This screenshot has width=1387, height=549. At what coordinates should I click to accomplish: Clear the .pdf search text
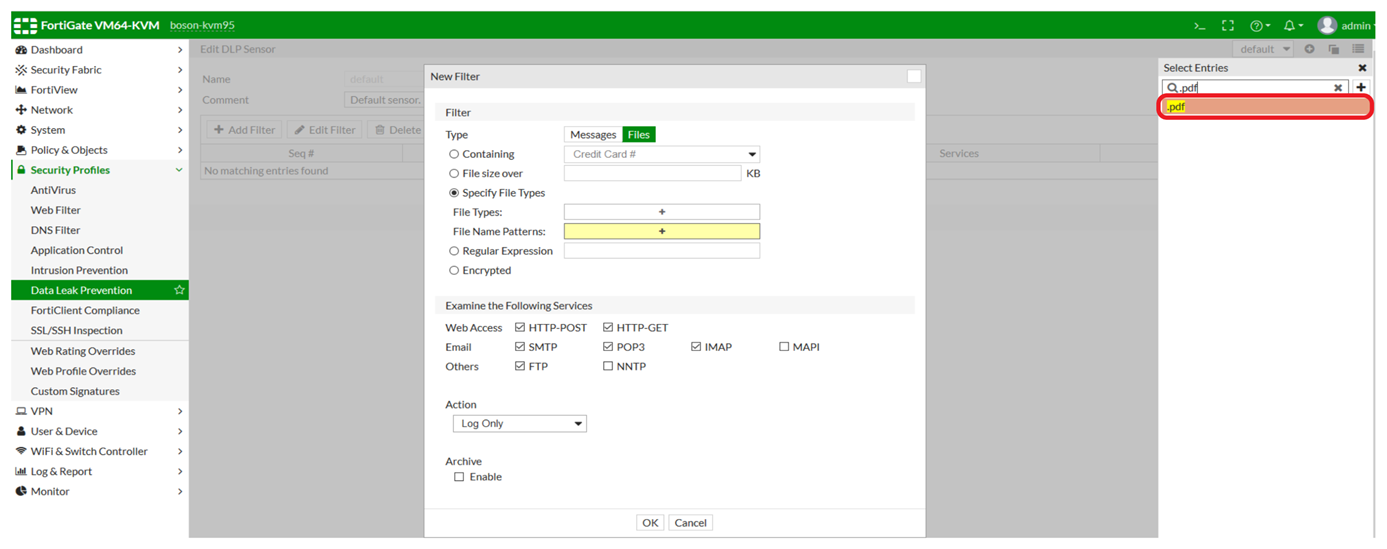(x=1338, y=88)
